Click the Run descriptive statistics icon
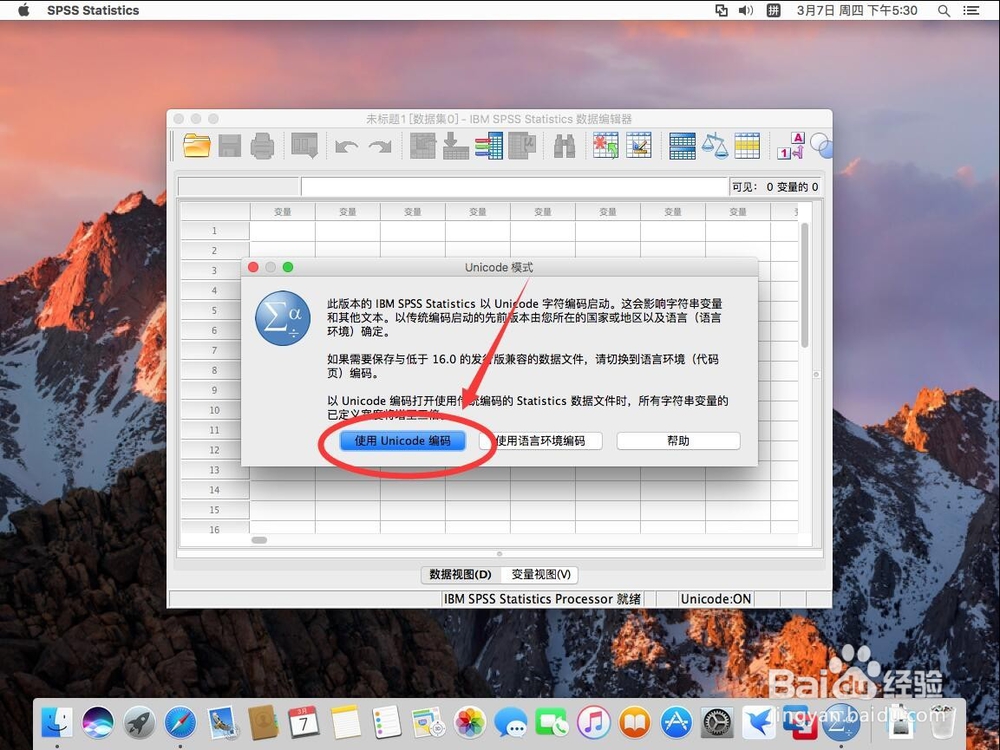This screenshot has height=750, width=1000. click(522, 146)
